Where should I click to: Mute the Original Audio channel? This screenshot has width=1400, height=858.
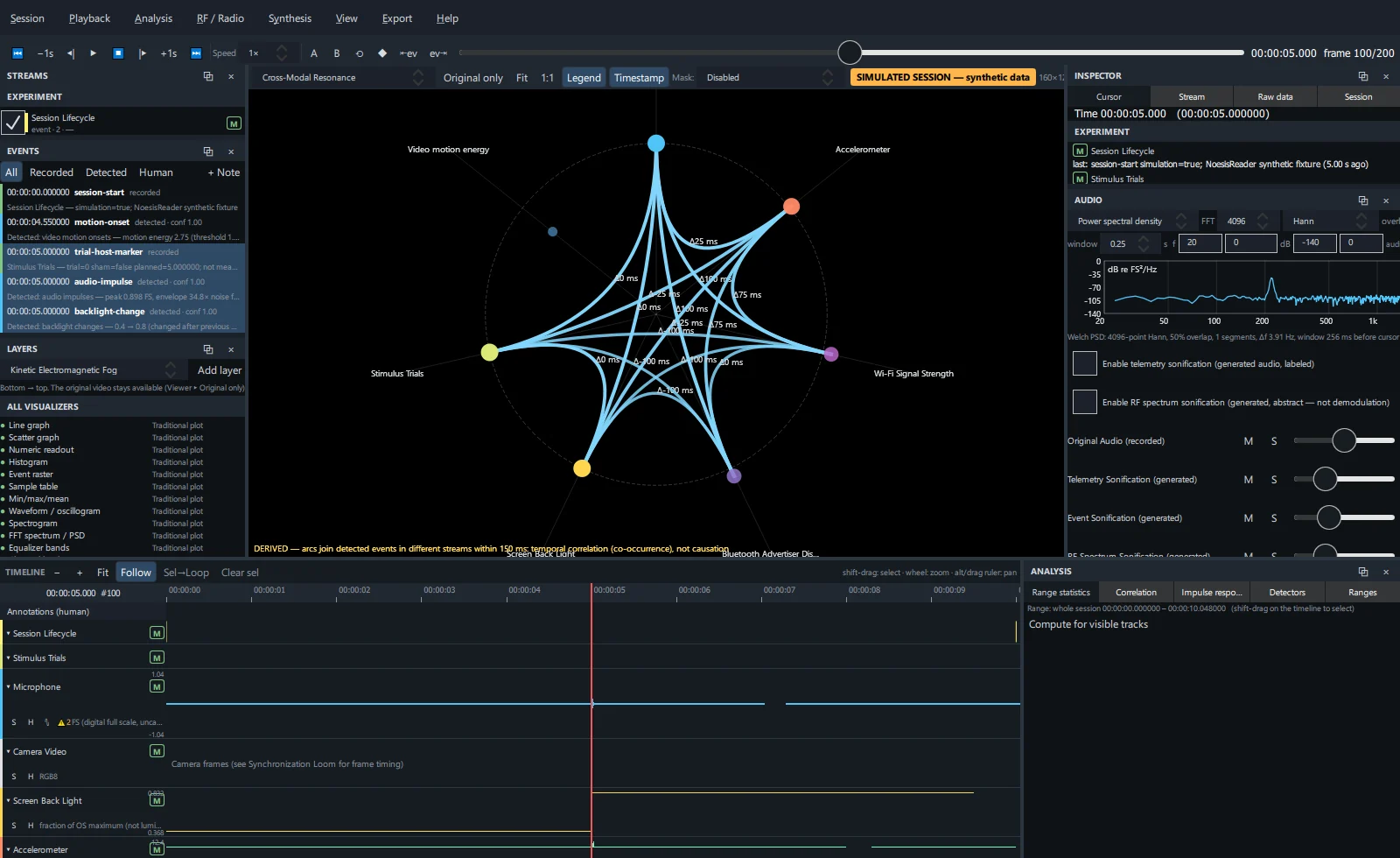click(x=1249, y=441)
